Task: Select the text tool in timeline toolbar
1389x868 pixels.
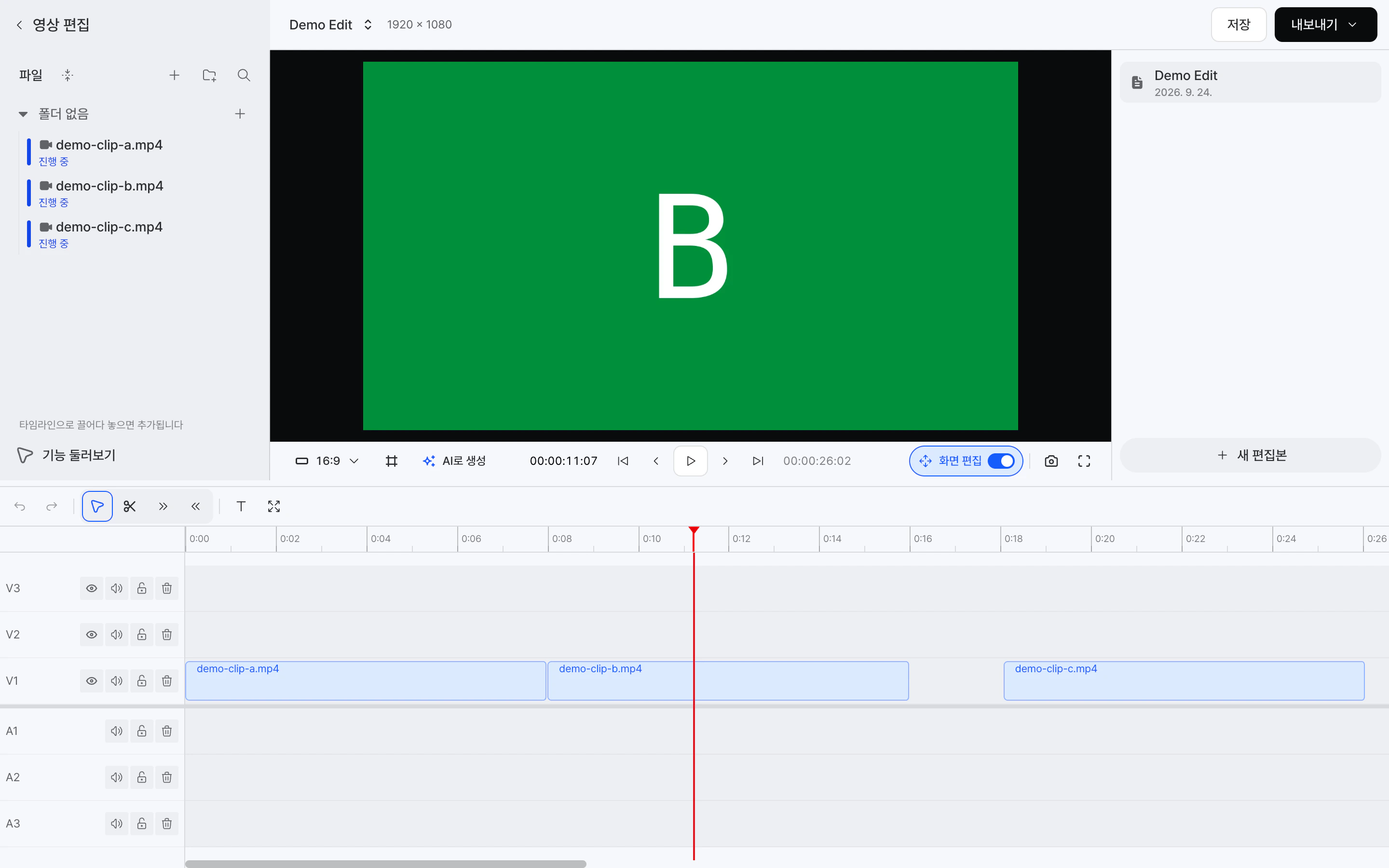Action: (x=241, y=506)
